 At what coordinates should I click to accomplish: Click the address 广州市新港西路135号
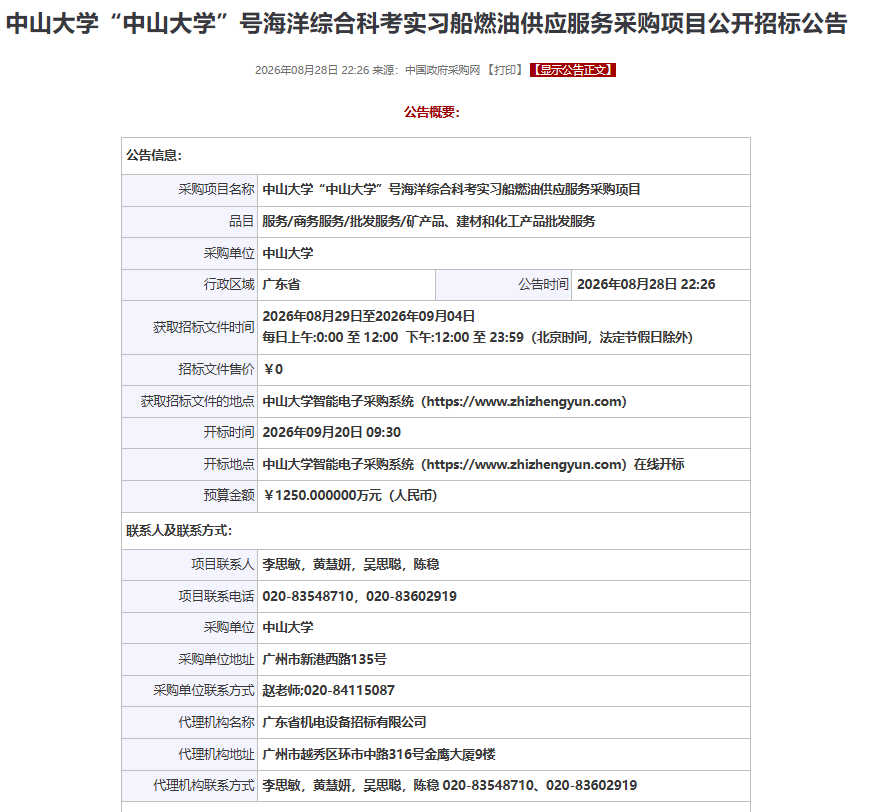(x=324, y=659)
